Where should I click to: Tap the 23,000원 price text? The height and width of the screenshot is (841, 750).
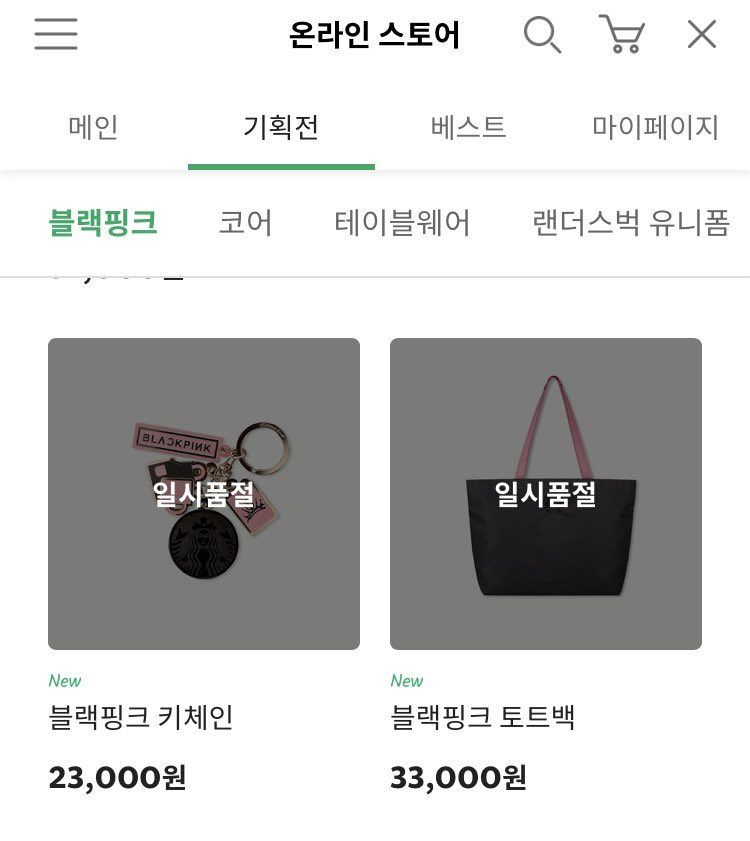(117, 778)
